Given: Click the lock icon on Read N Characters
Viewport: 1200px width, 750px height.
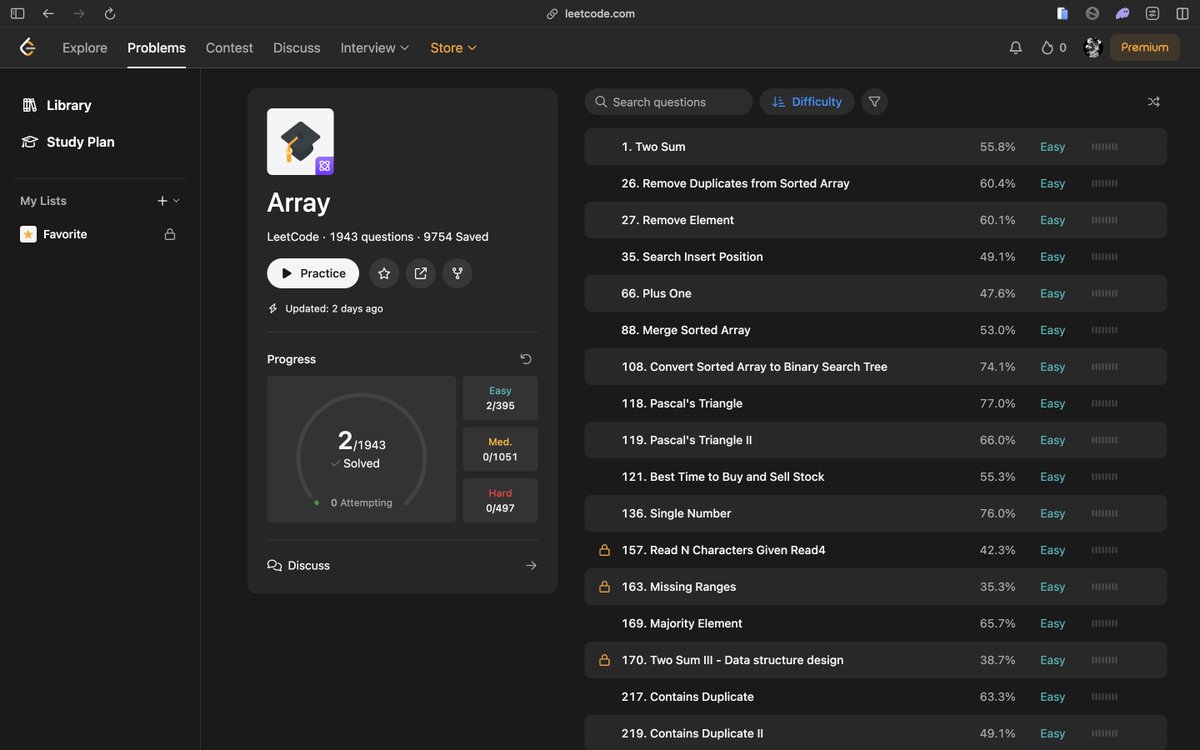Looking at the screenshot, I should (604, 550).
